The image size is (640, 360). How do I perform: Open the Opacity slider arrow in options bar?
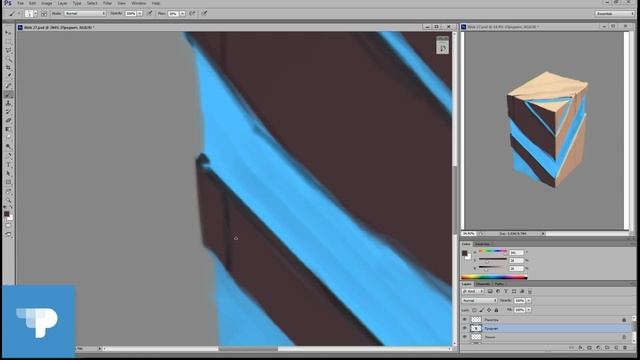(140, 13)
